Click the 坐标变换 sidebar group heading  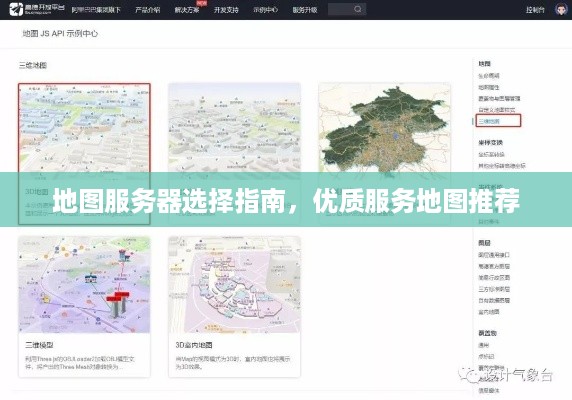point(491,143)
